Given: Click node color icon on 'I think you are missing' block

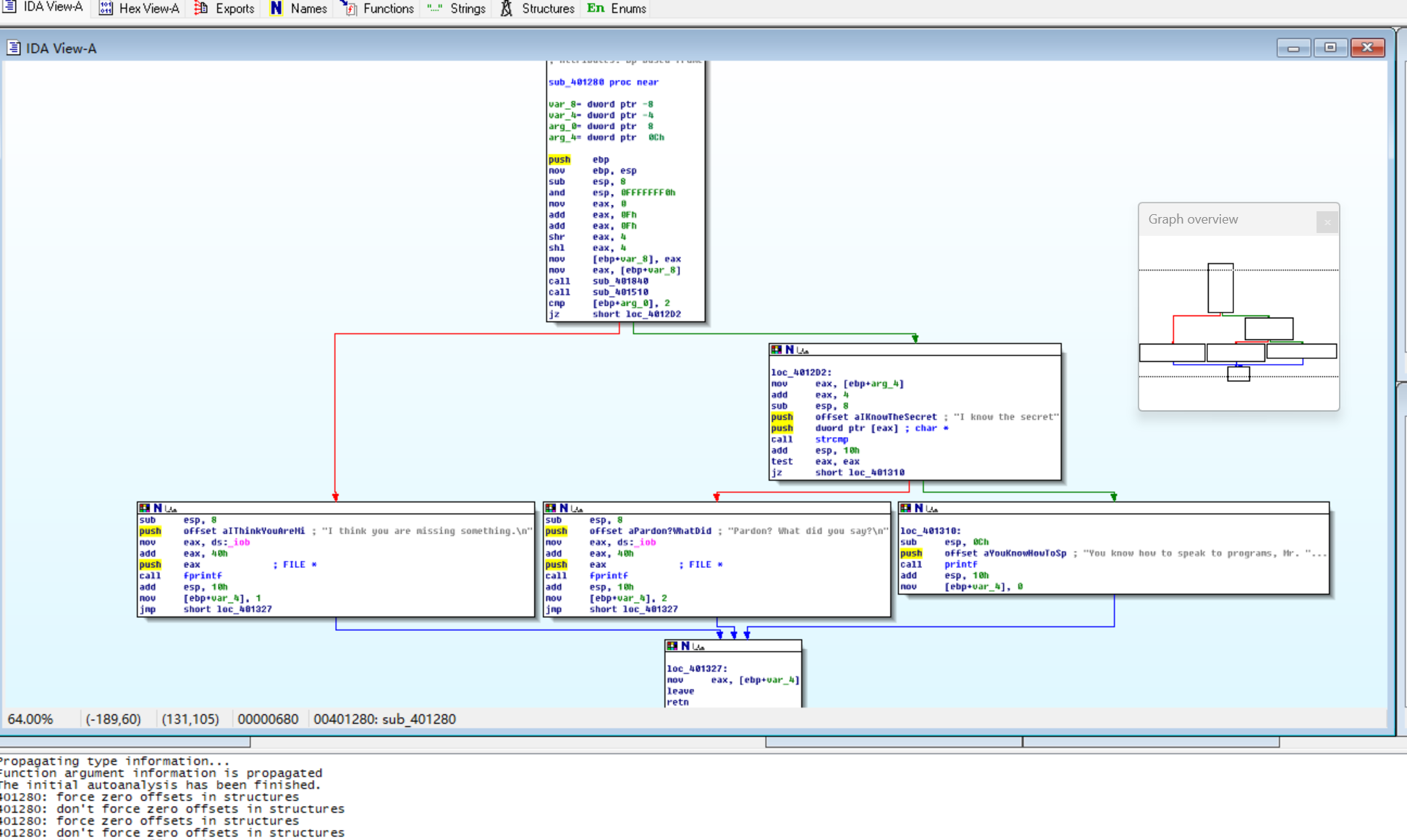Looking at the screenshot, I should [x=145, y=509].
